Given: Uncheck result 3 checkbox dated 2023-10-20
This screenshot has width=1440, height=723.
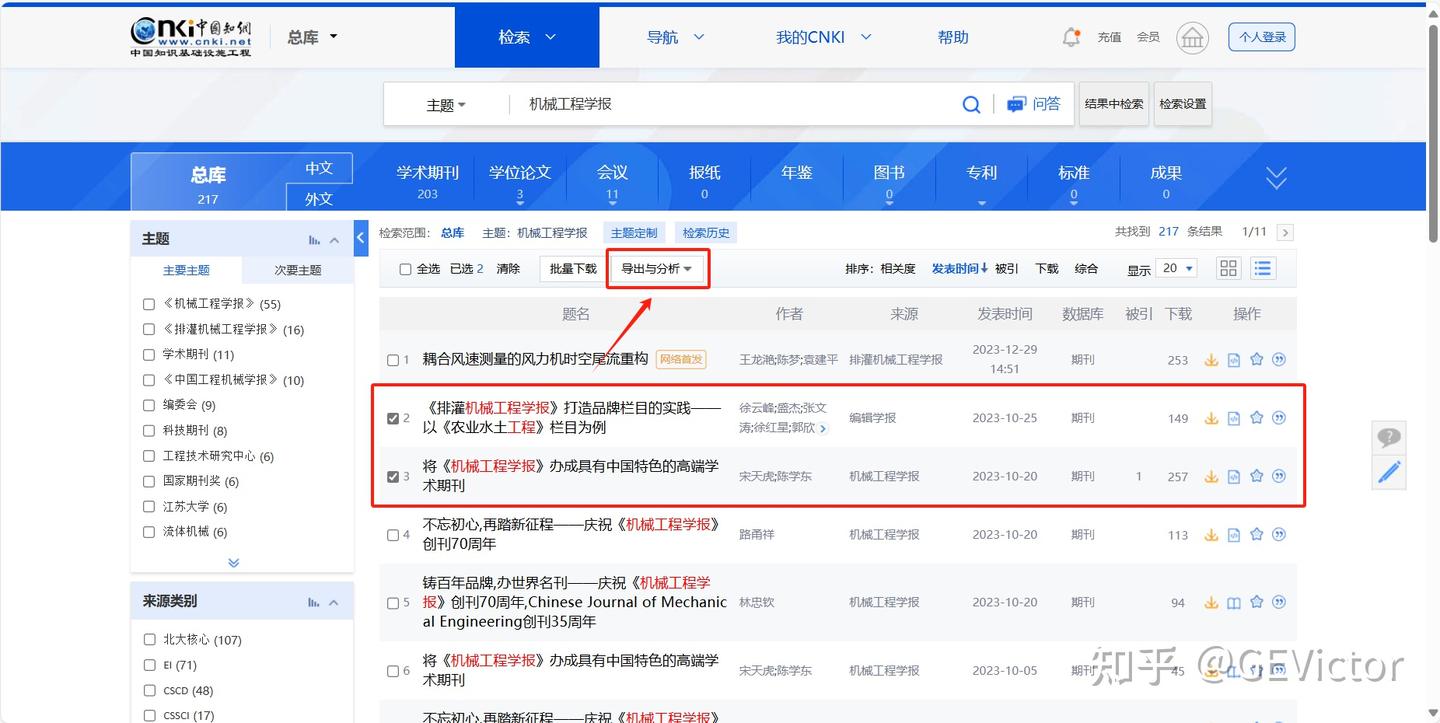Looking at the screenshot, I should point(393,477).
